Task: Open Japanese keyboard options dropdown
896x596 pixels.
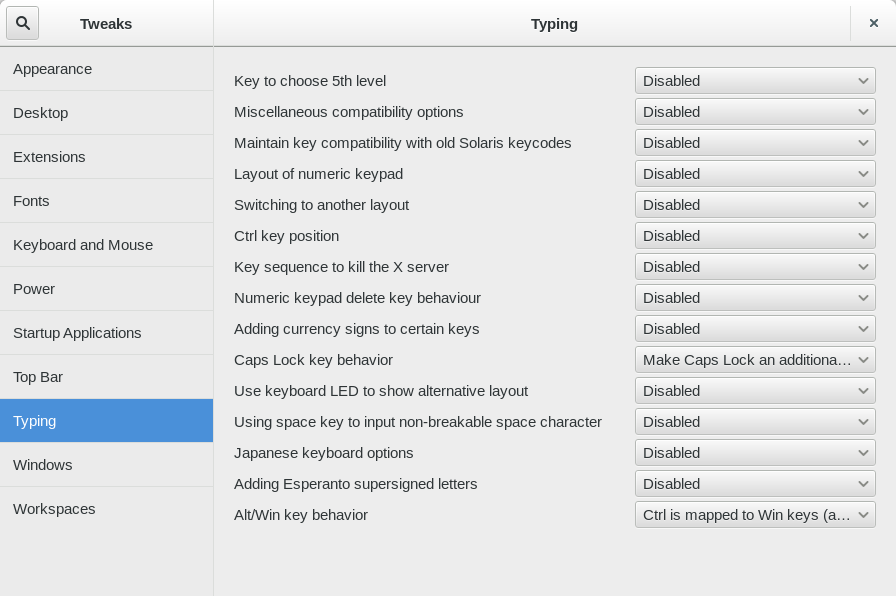Action: pos(755,453)
